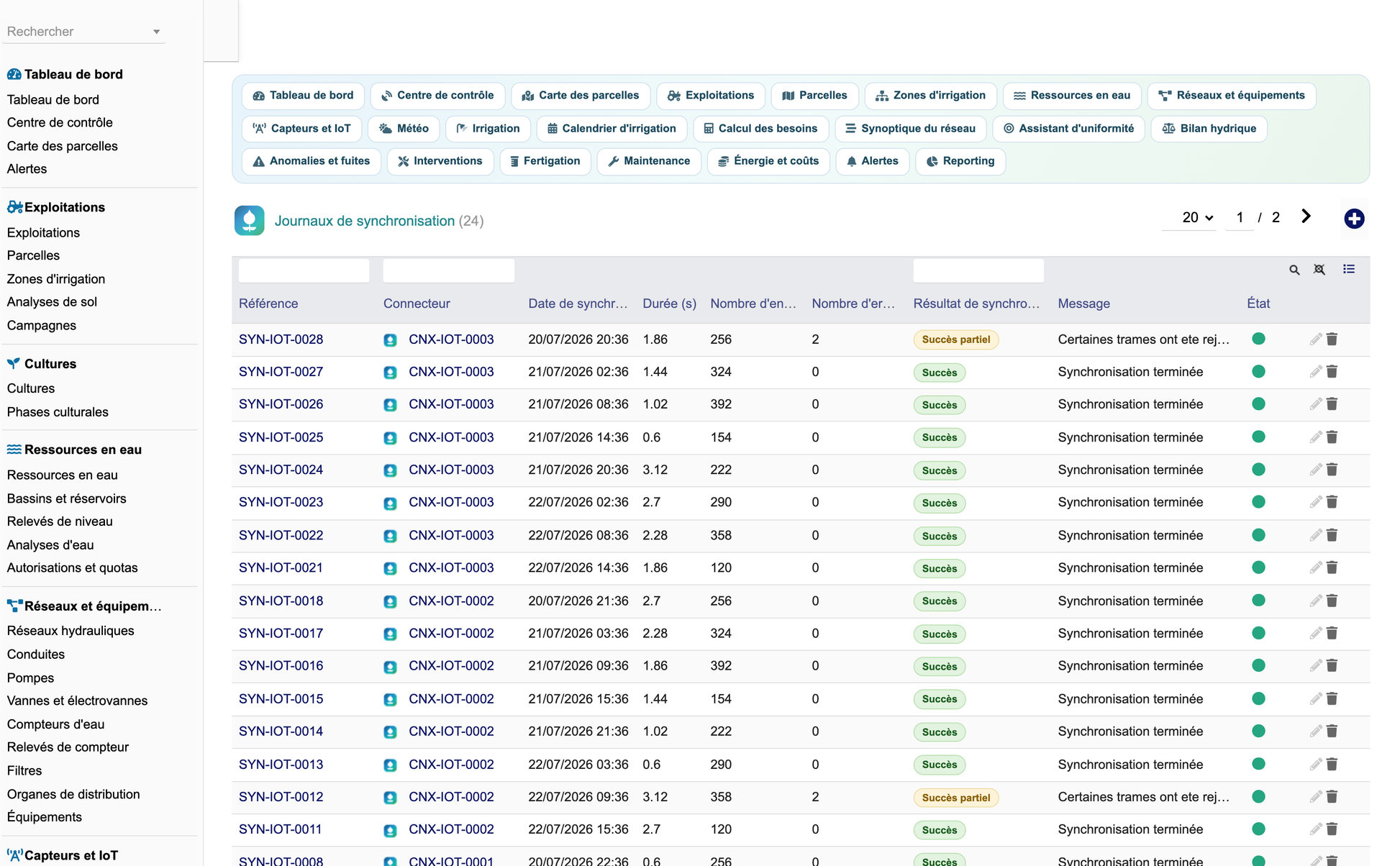Open connector CNX-IOT-0003 in row SYN-IOT-0026
1400x866 pixels.
click(x=451, y=404)
